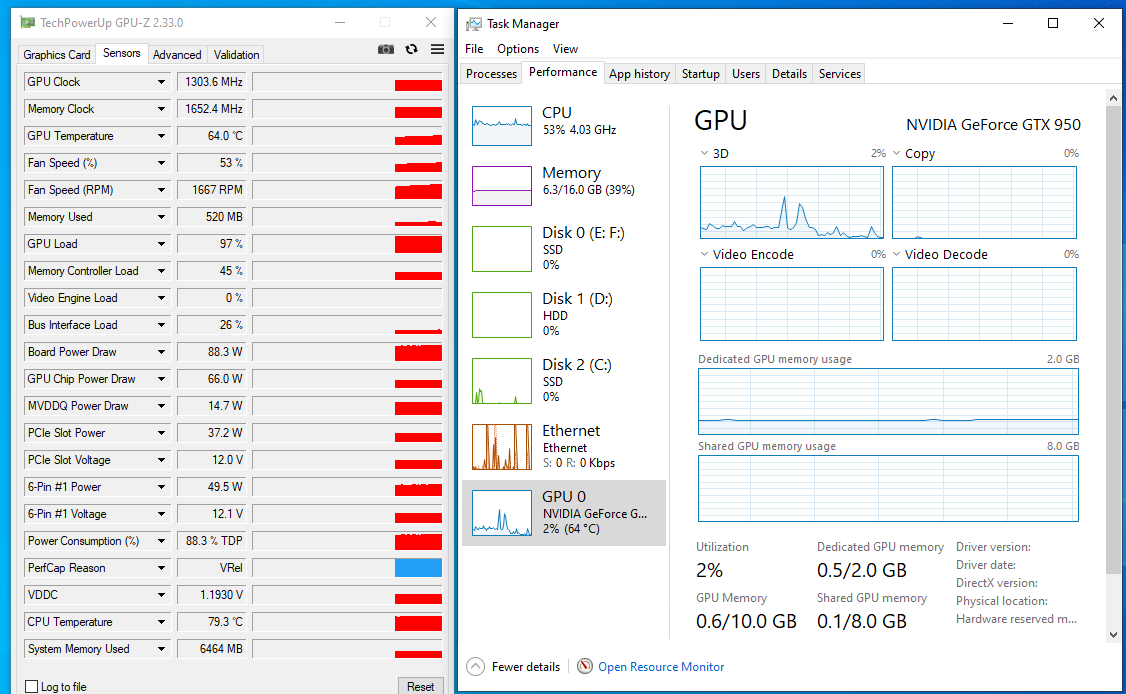Open Memory Clock sensor dropdown
Screen dimensions: 1126x694
click(x=162, y=109)
